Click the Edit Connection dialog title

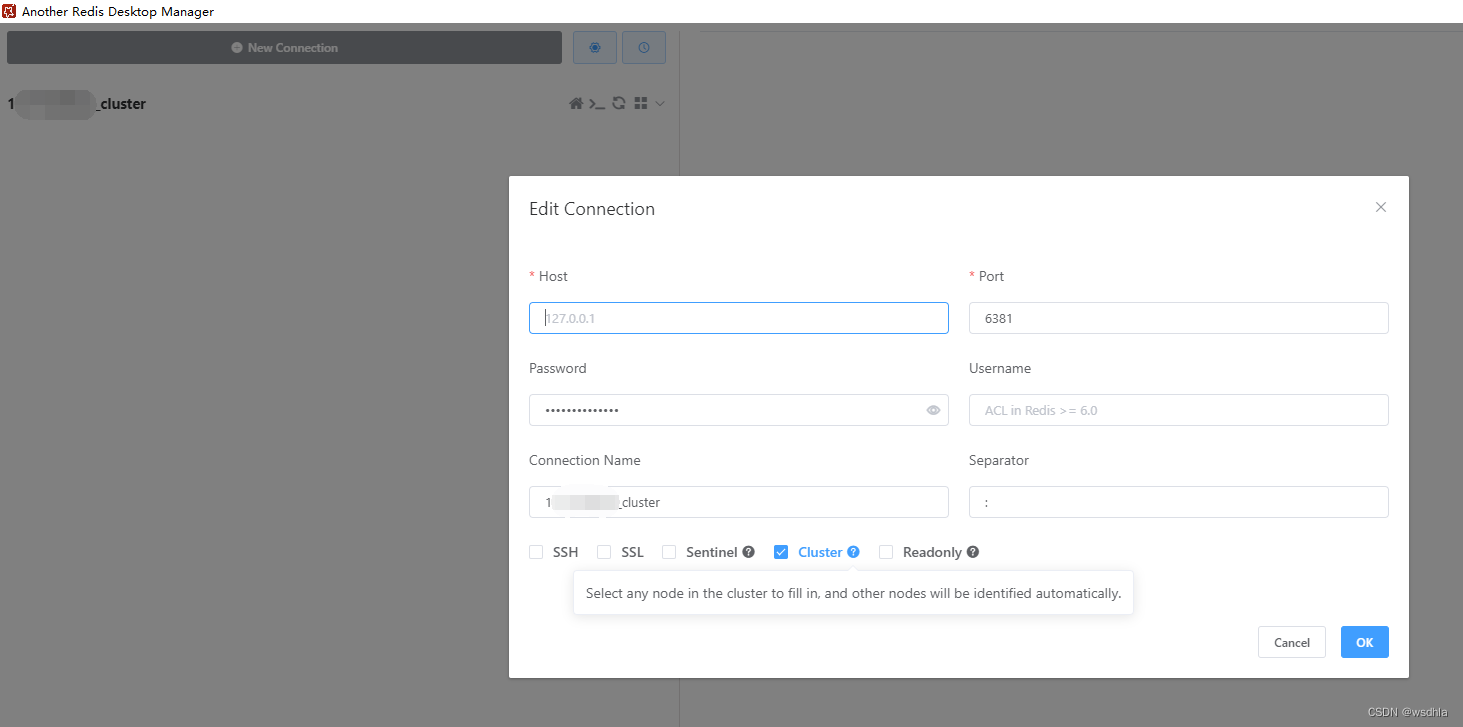coord(592,209)
